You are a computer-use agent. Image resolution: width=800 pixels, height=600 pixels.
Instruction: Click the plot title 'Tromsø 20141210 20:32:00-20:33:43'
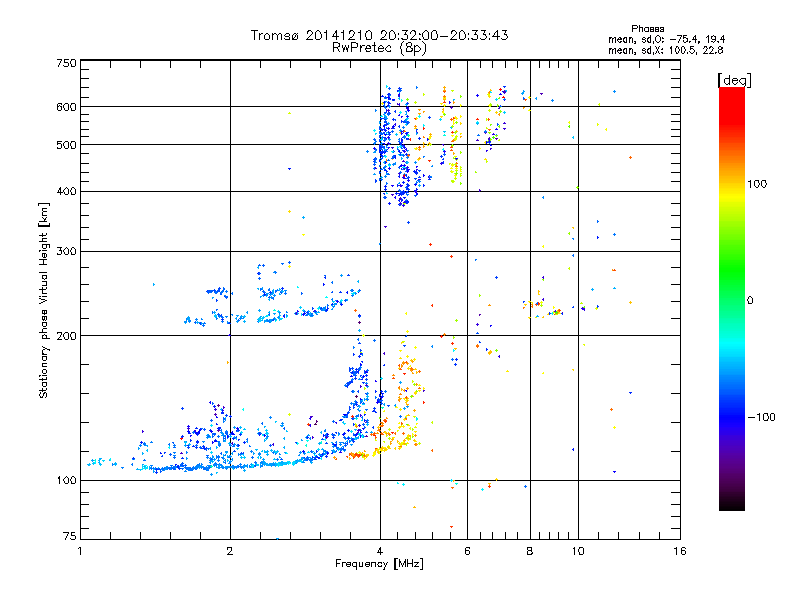tap(379, 35)
